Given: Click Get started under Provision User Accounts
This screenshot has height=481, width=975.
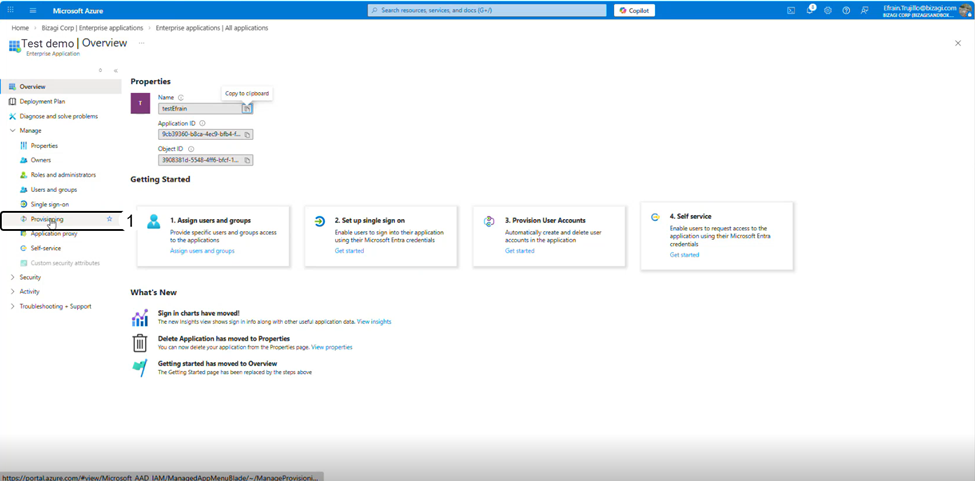Looking at the screenshot, I should pos(519,251).
